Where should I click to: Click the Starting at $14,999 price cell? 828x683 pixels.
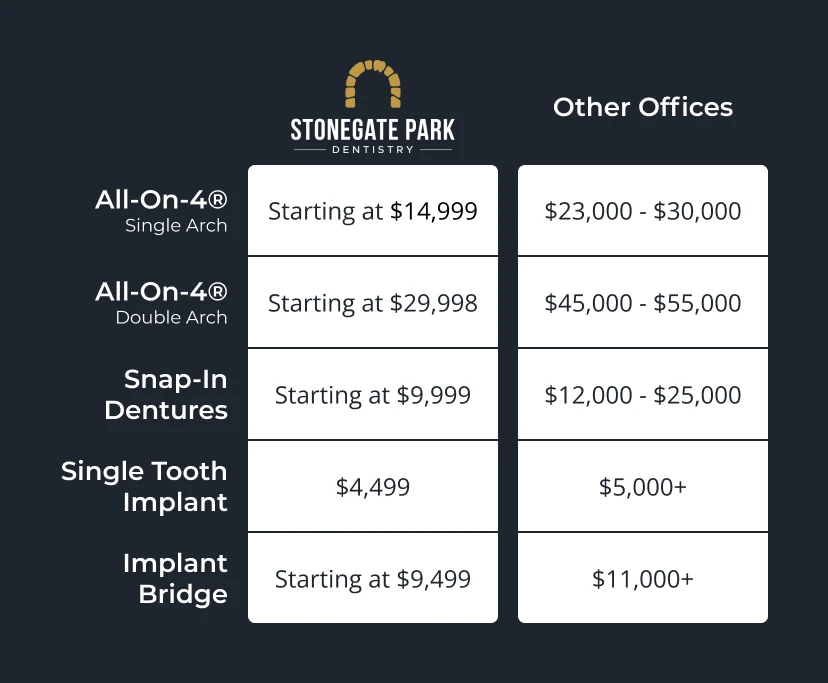pos(373,210)
